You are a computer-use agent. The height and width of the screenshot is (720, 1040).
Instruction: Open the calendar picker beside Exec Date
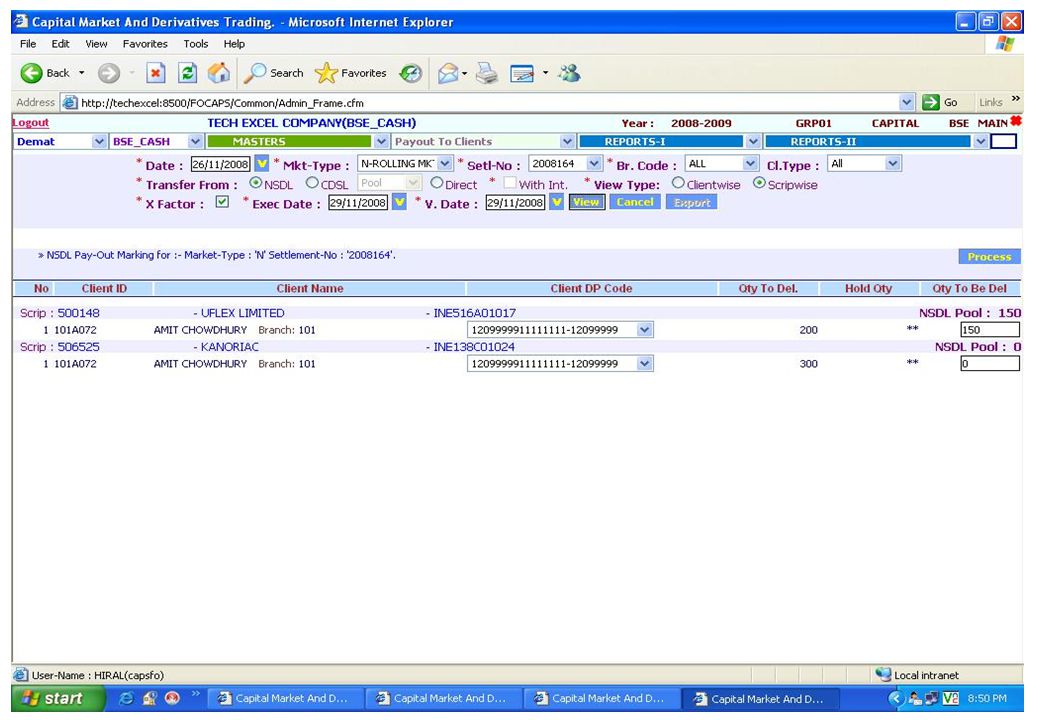point(399,202)
